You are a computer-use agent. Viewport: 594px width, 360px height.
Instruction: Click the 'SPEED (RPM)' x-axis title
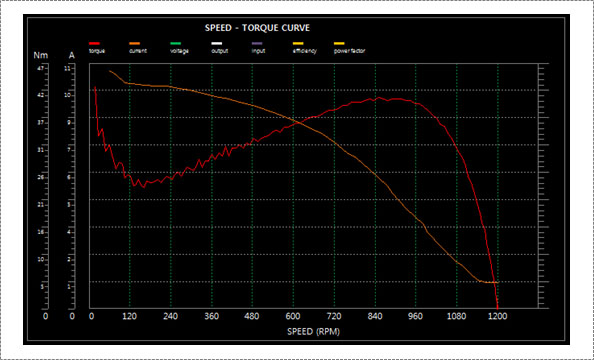313,332
